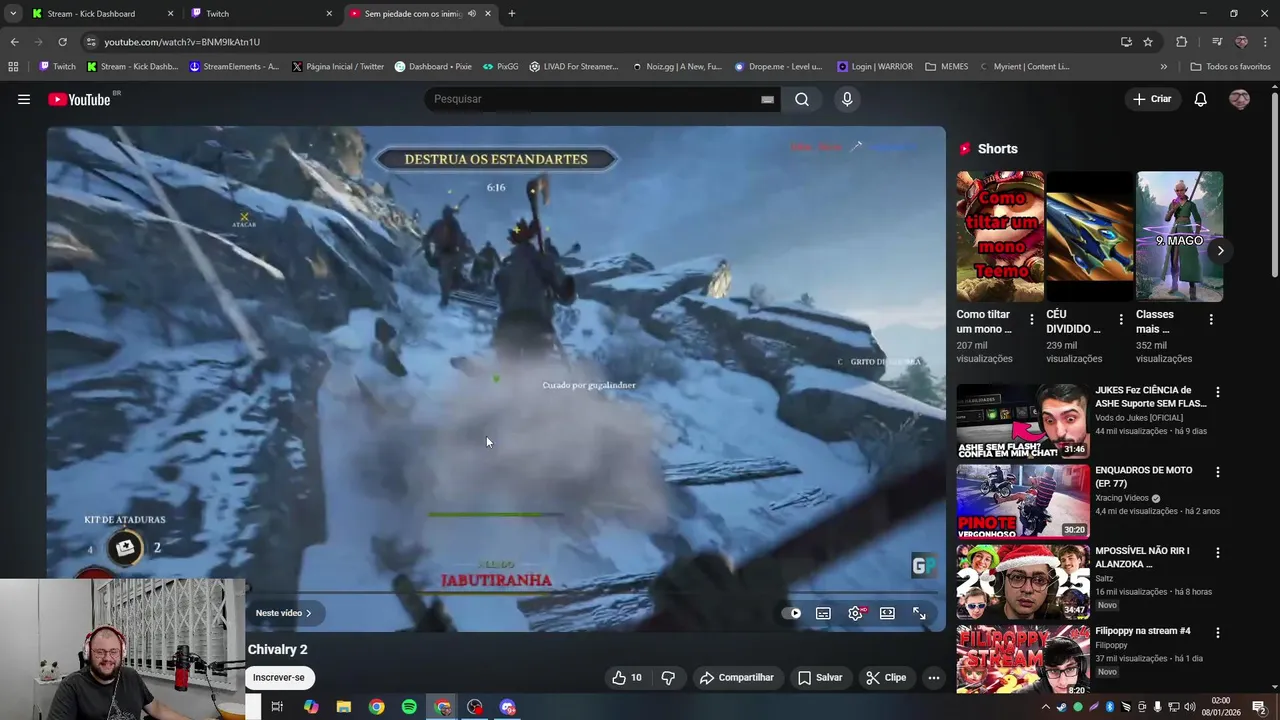
Task: Go back to previous page
Action: coord(14,42)
